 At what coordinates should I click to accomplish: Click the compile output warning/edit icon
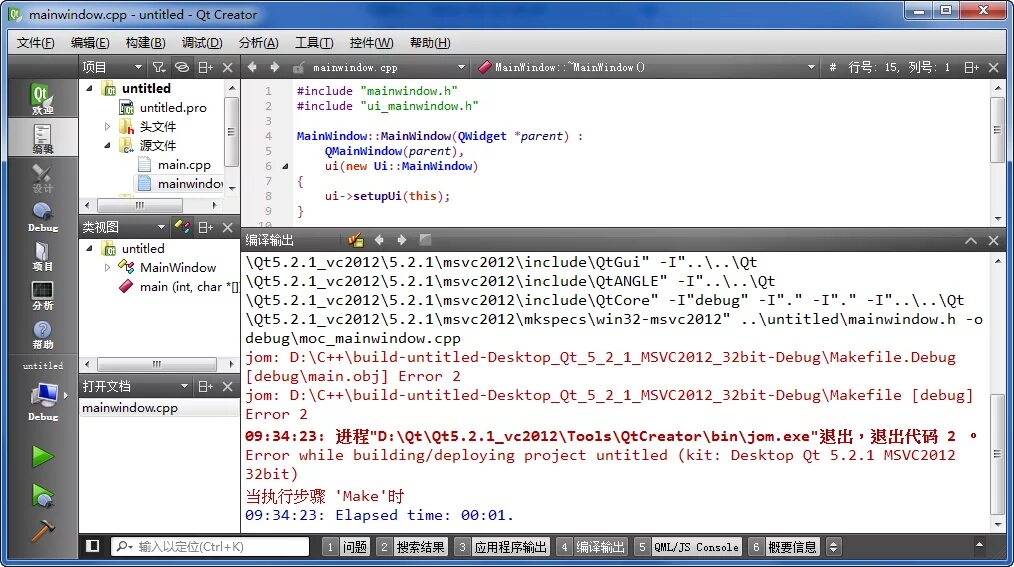[x=356, y=240]
